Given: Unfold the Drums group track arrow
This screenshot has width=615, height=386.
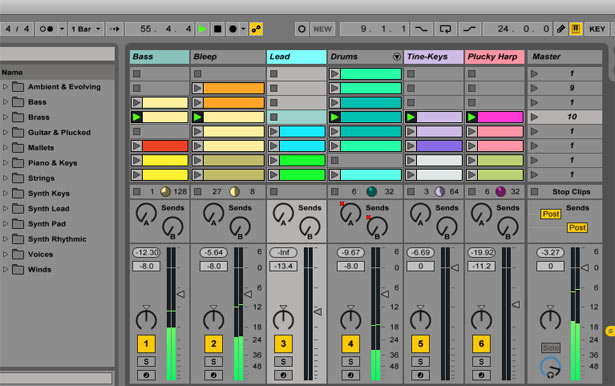Looking at the screenshot, I should [397, 57].
